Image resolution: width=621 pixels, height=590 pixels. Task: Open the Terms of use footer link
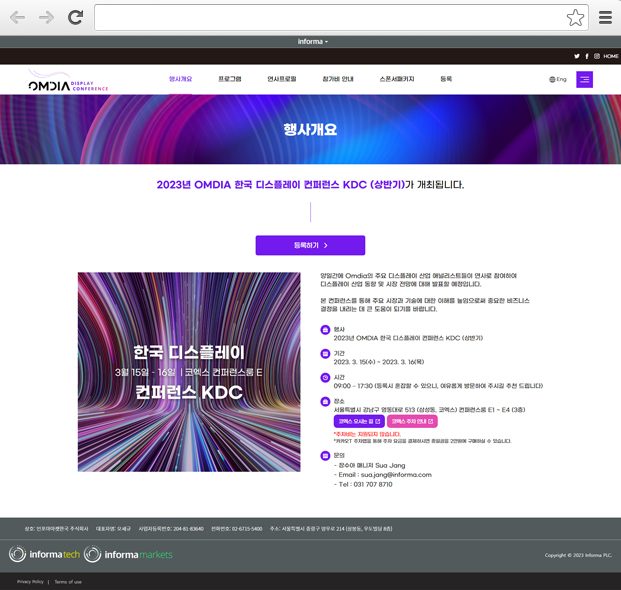click(68, 582)
